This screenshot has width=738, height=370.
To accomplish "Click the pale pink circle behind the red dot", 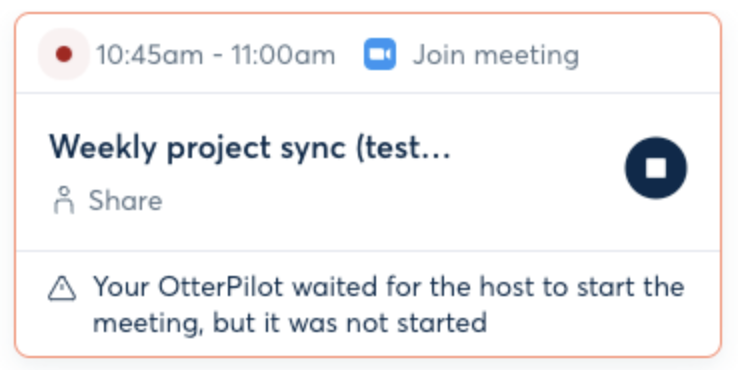I will [64, 54].
